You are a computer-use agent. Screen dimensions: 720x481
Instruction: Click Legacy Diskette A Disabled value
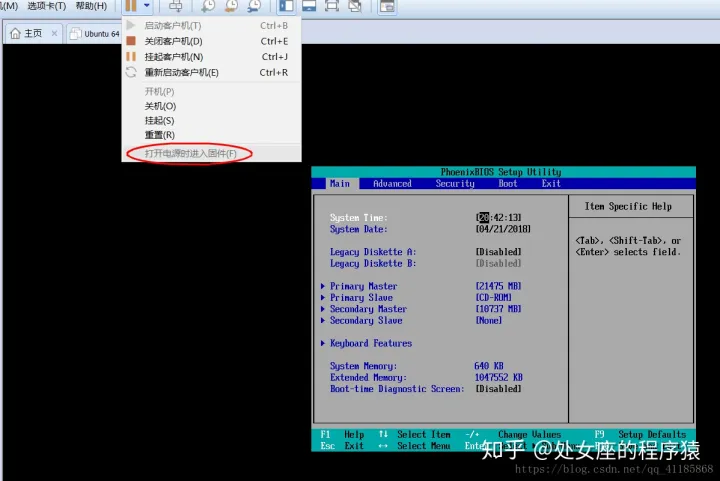click(498, 252)
